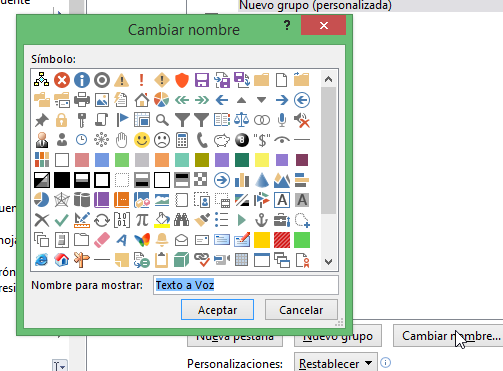The image size is (503, 371).
Task: Choose the microphone symbol
Action: click(x=282, y=120)
